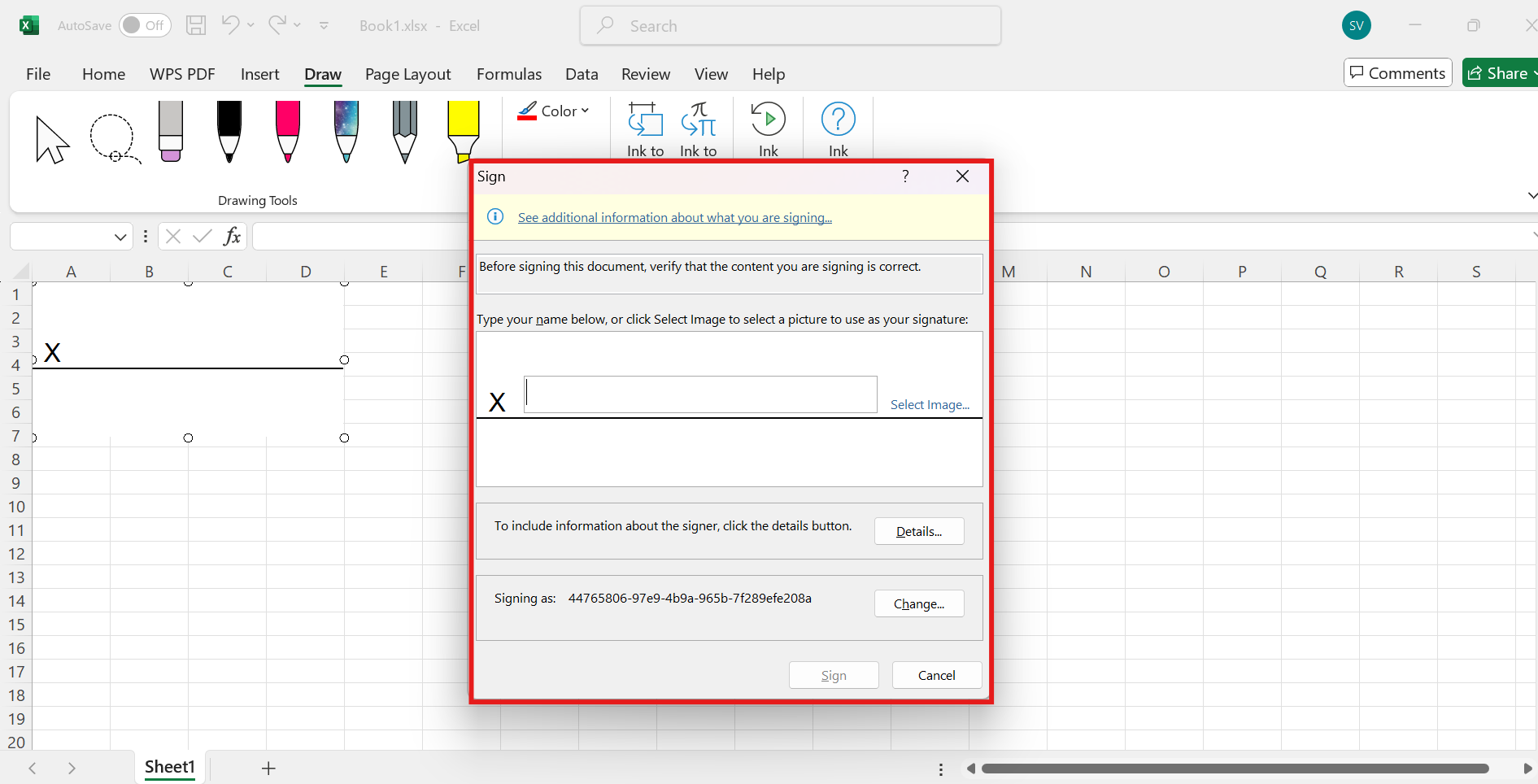1538x784 pixels.
Task: Click Change to switch signing certificate
Action: [919, 603]
